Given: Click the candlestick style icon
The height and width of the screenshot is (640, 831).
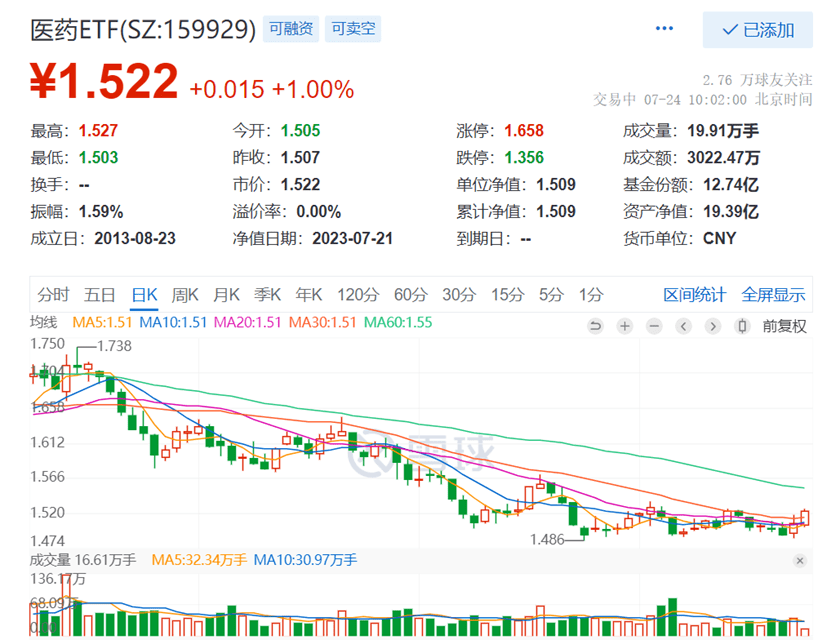Looking at the screenshot, I should (742, 326).
